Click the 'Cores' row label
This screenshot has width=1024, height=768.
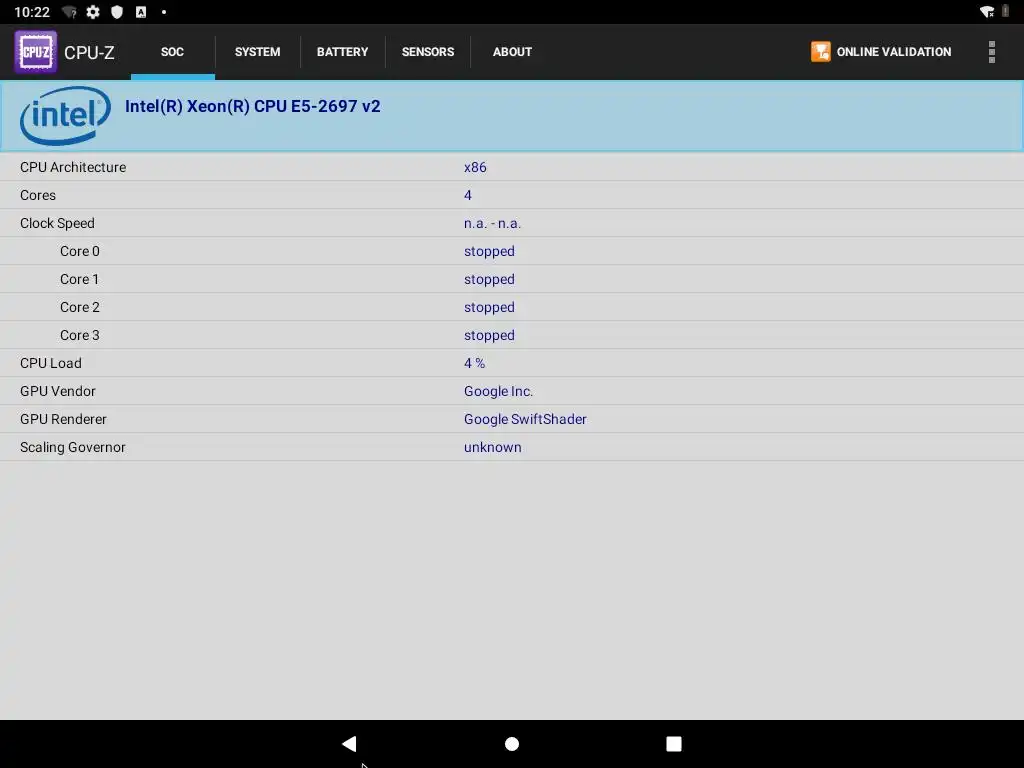pyautogui.click(x=38, y=195)
